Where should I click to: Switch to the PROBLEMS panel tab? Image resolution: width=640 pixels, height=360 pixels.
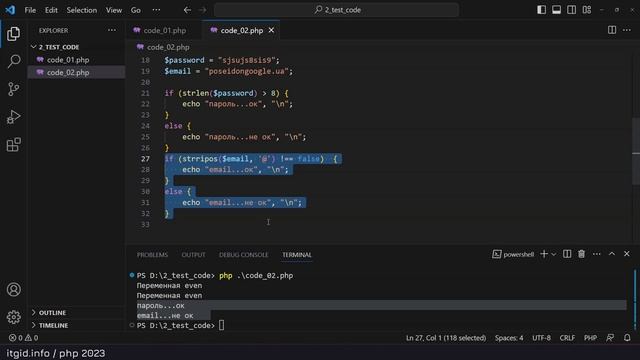click(x=152, y=255)
